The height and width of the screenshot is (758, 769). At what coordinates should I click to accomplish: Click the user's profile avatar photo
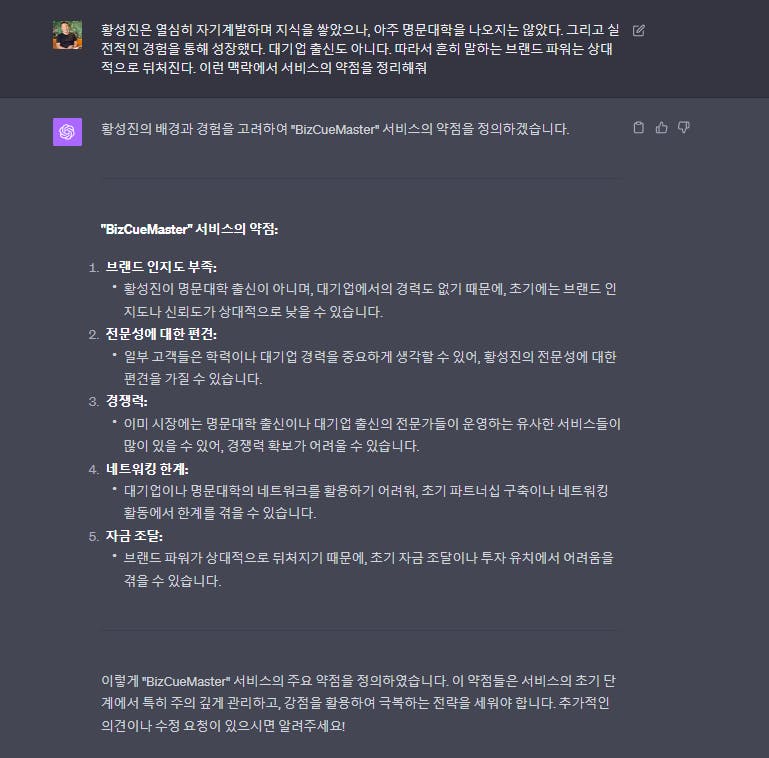coord(67,35)
